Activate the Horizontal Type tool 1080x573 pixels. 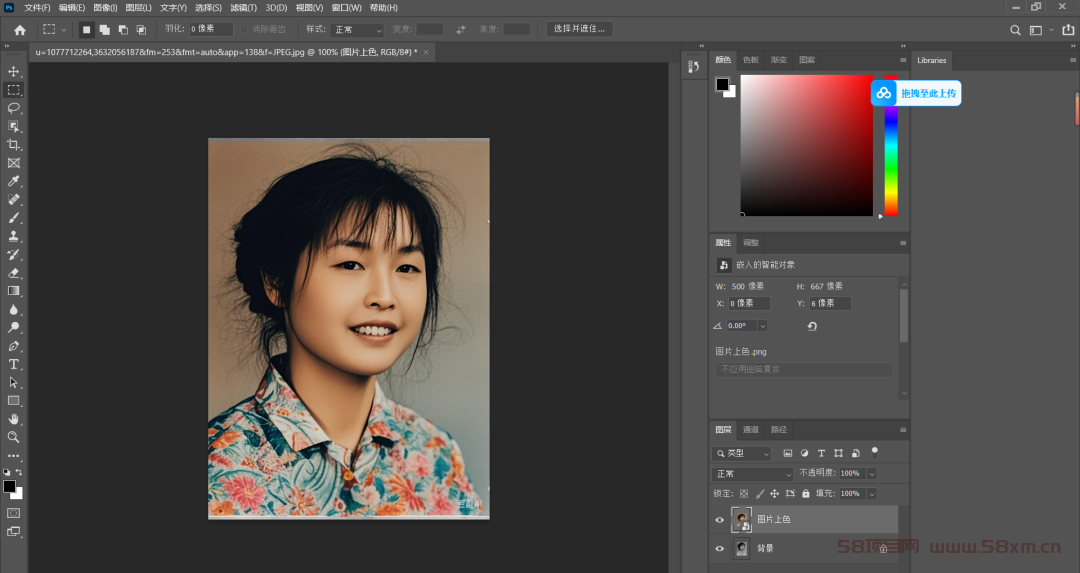pyautogui.click(x=14, y=364)
